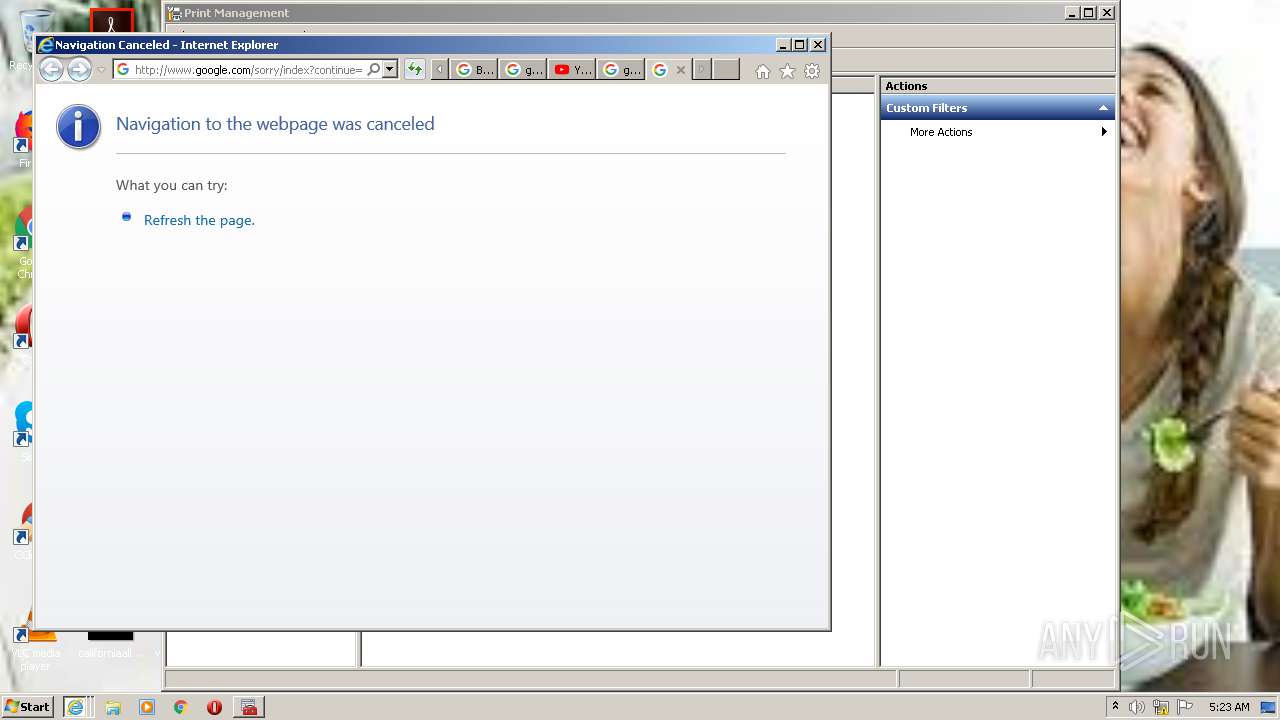1280x720 pixels.
Task: Click 'What you can try:' text
Action: point(171,185)
